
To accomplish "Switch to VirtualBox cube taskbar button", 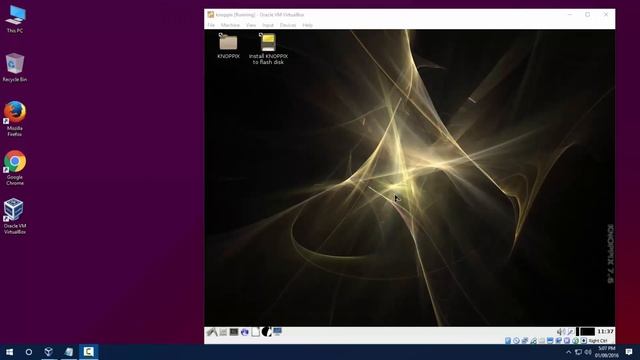I will point(49,352).
